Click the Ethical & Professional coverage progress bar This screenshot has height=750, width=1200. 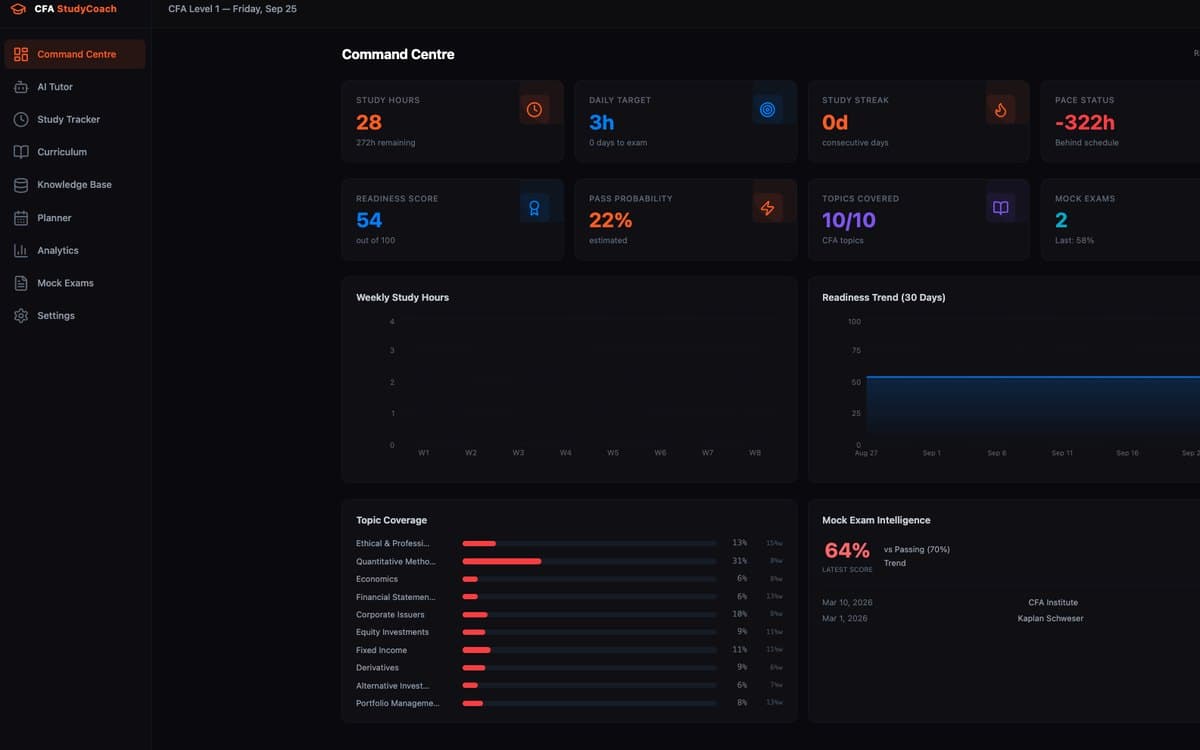(589, 544)
